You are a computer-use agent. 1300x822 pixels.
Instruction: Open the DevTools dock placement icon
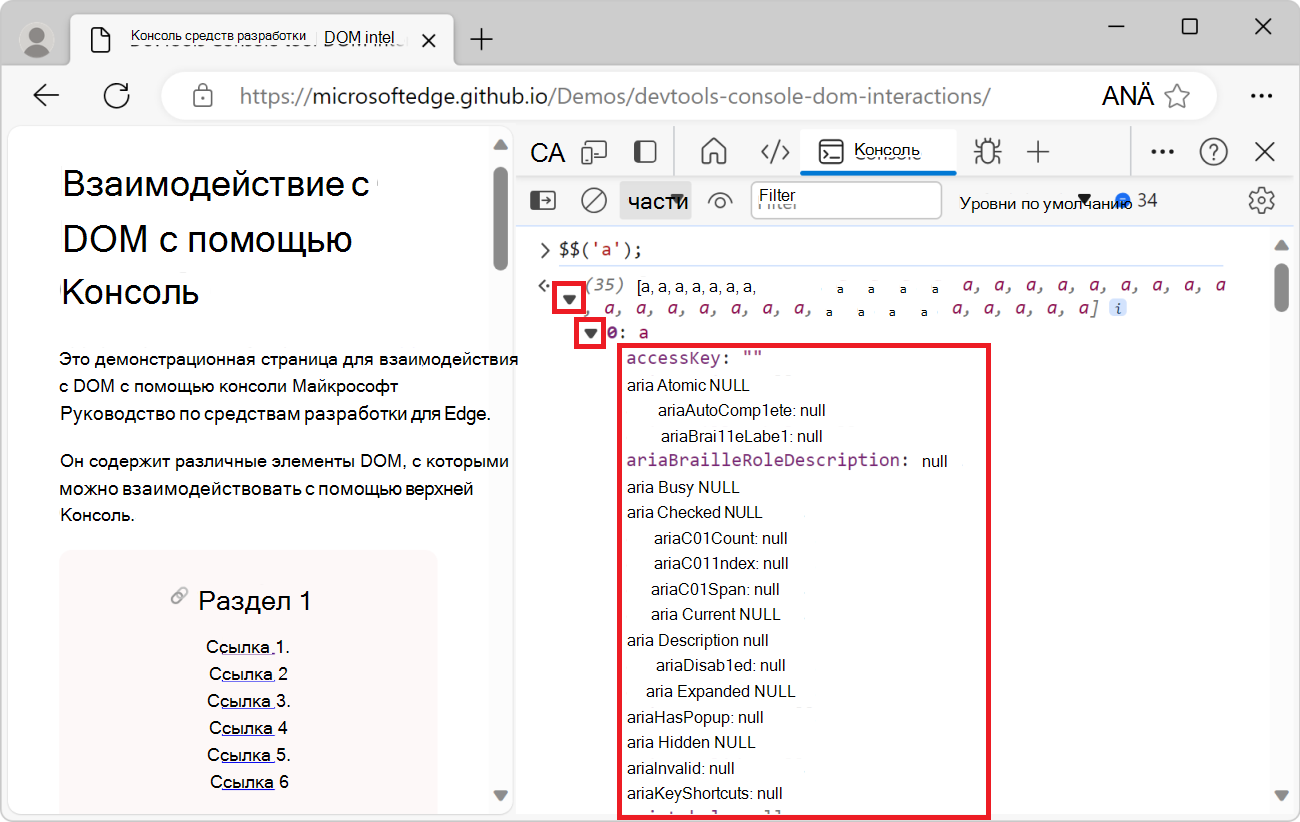click(644, 151)
